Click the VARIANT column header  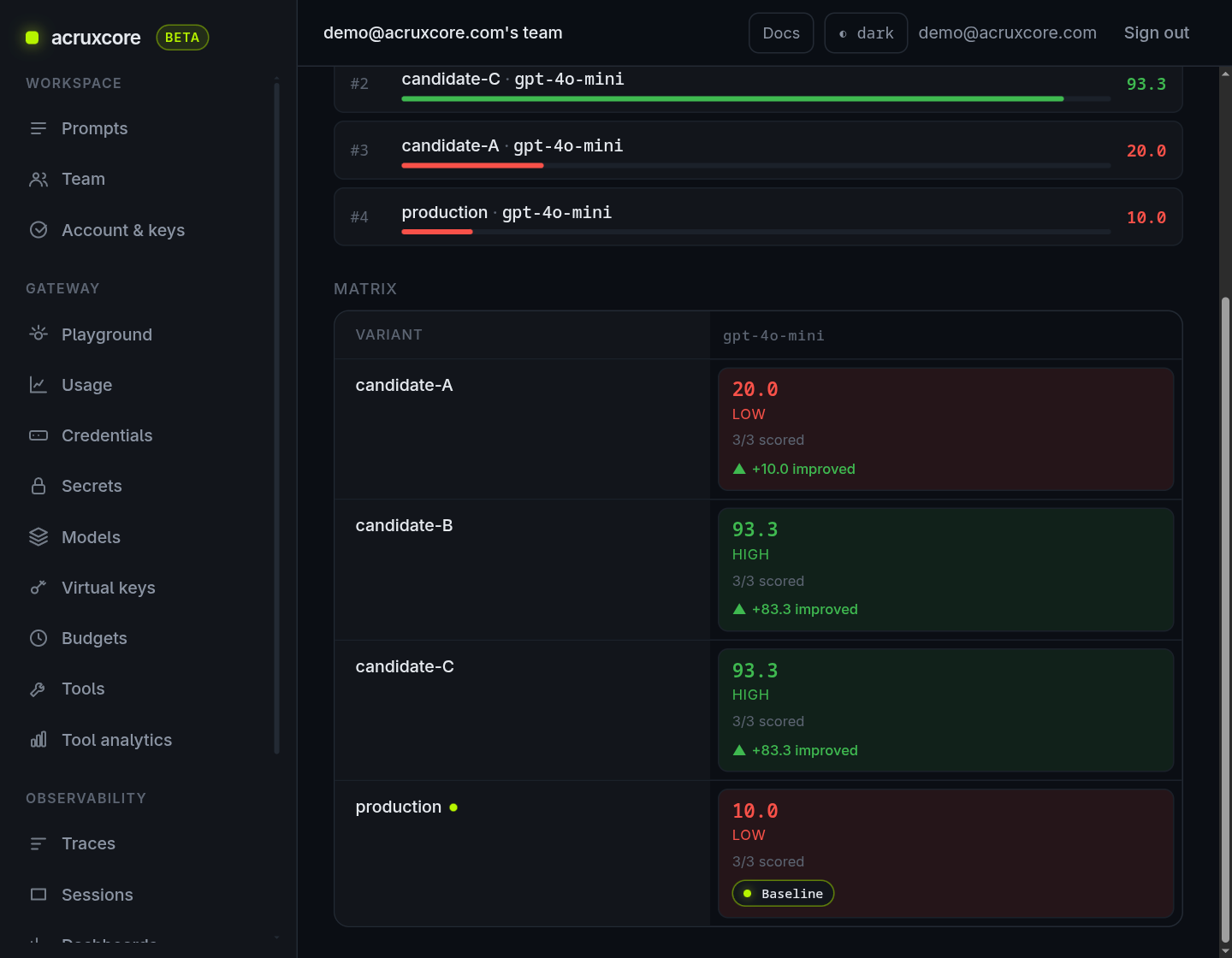tap(389, 334)
